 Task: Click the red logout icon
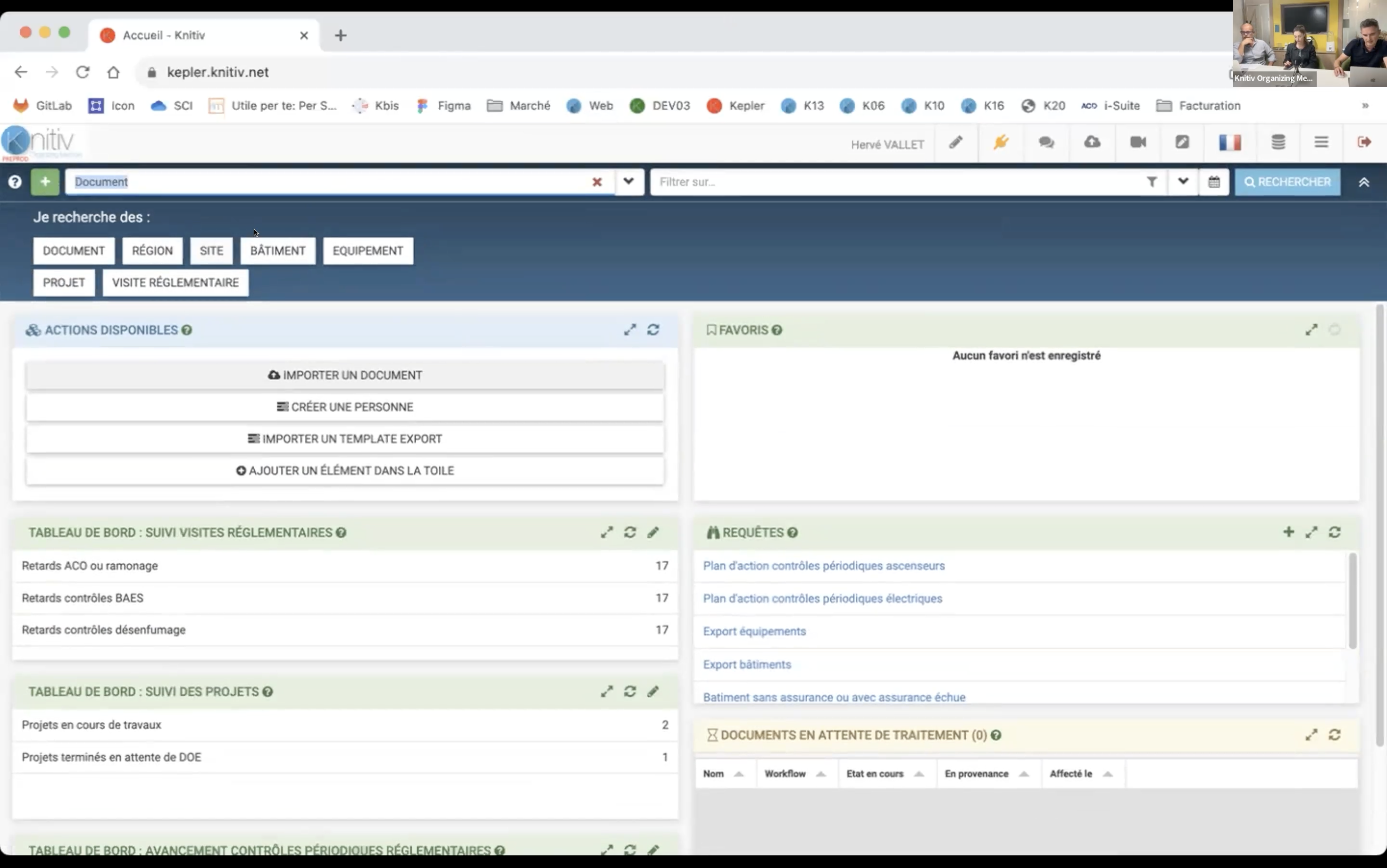pyautogui.click(x=1365, y=142)
